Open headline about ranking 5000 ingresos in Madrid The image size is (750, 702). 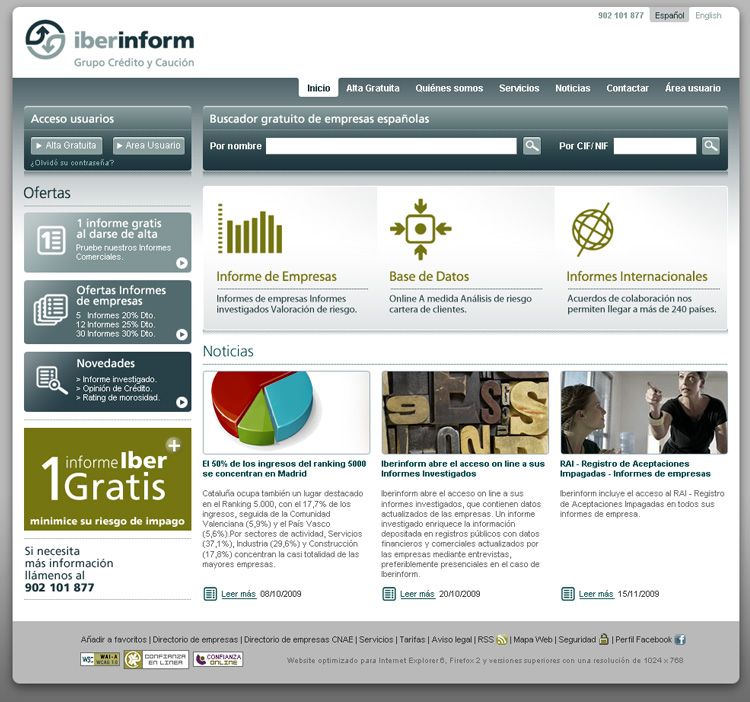click(x=284, y=469)
